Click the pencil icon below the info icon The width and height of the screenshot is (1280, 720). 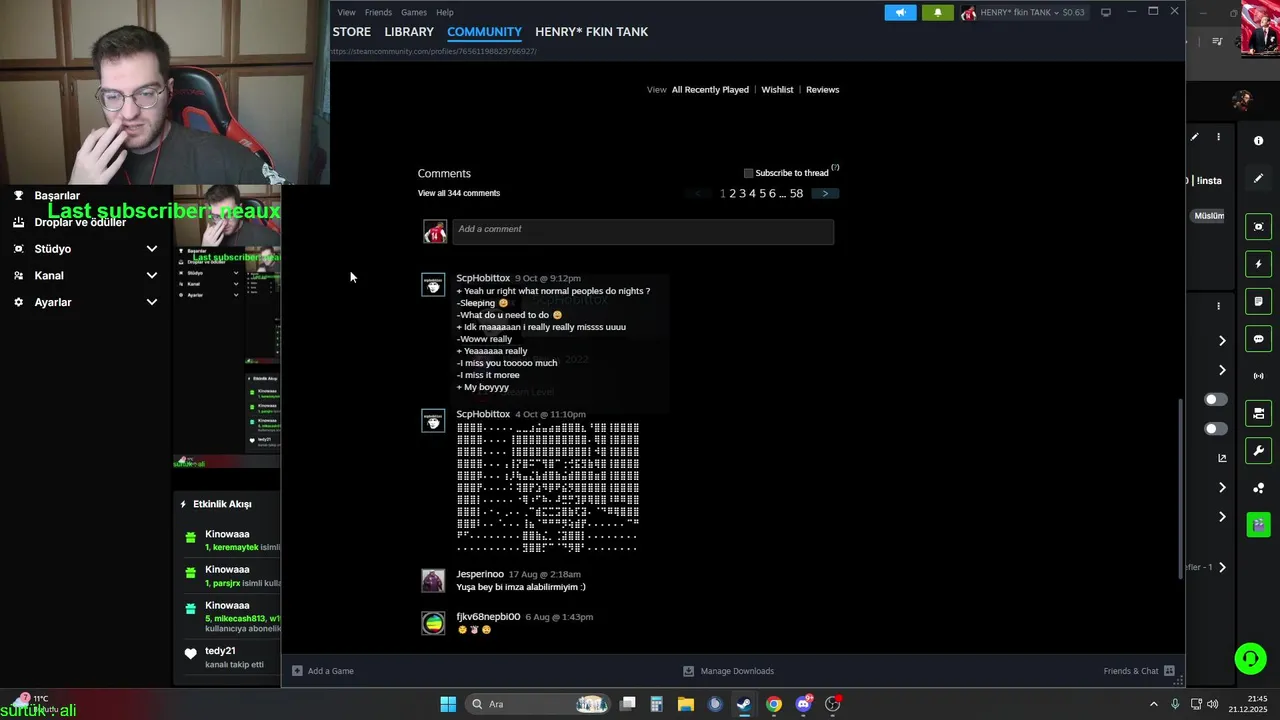(1259, 179)
